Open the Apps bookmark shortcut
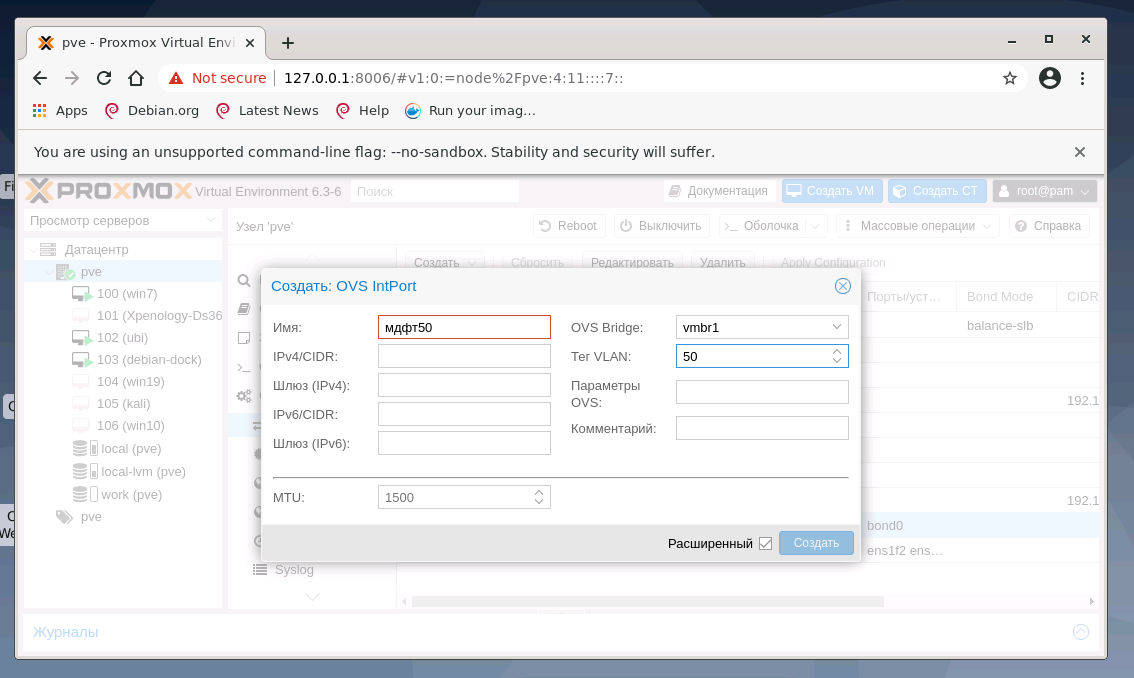 tap(60, 111)
